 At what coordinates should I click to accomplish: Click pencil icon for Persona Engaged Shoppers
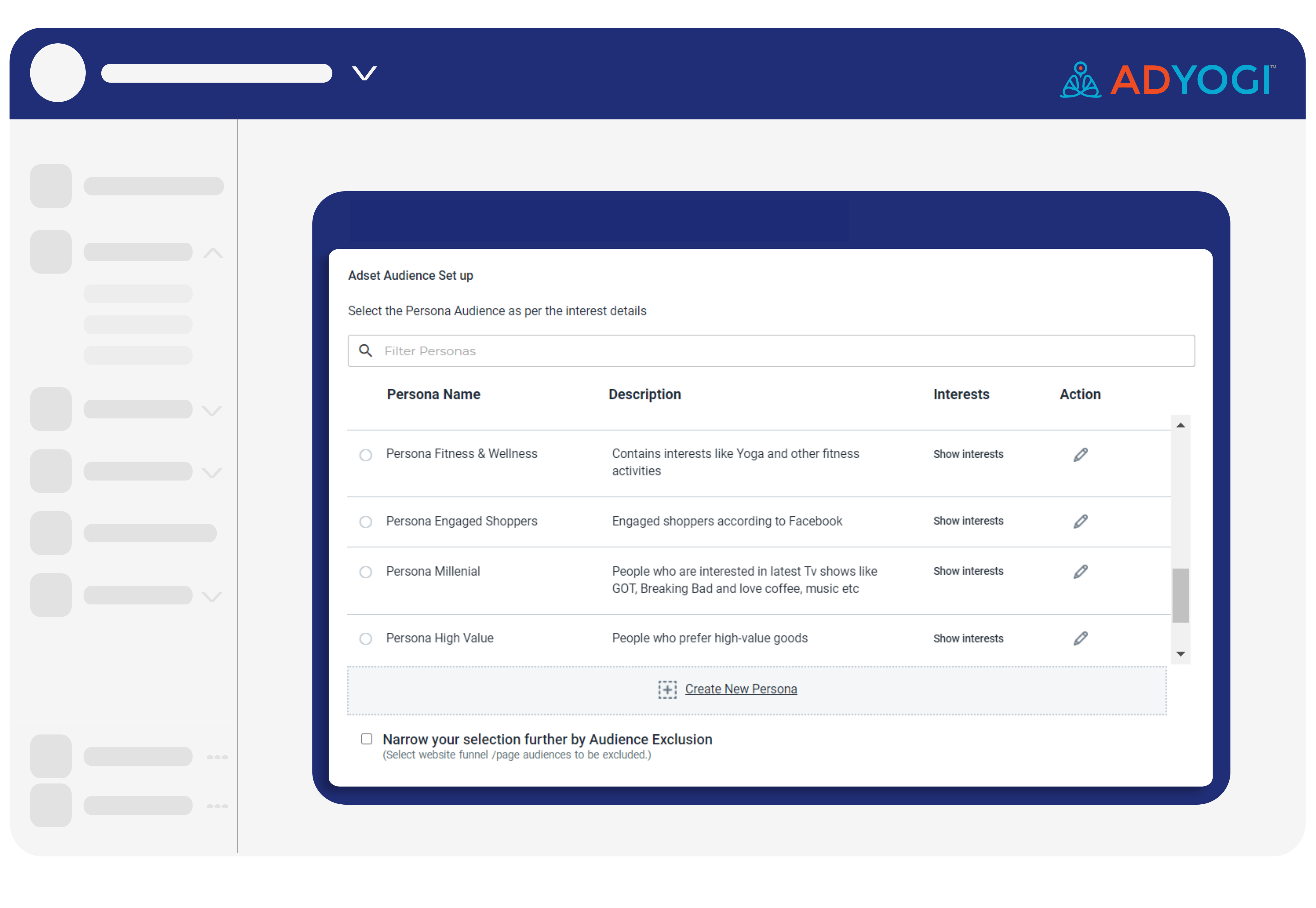(1080, 521)
